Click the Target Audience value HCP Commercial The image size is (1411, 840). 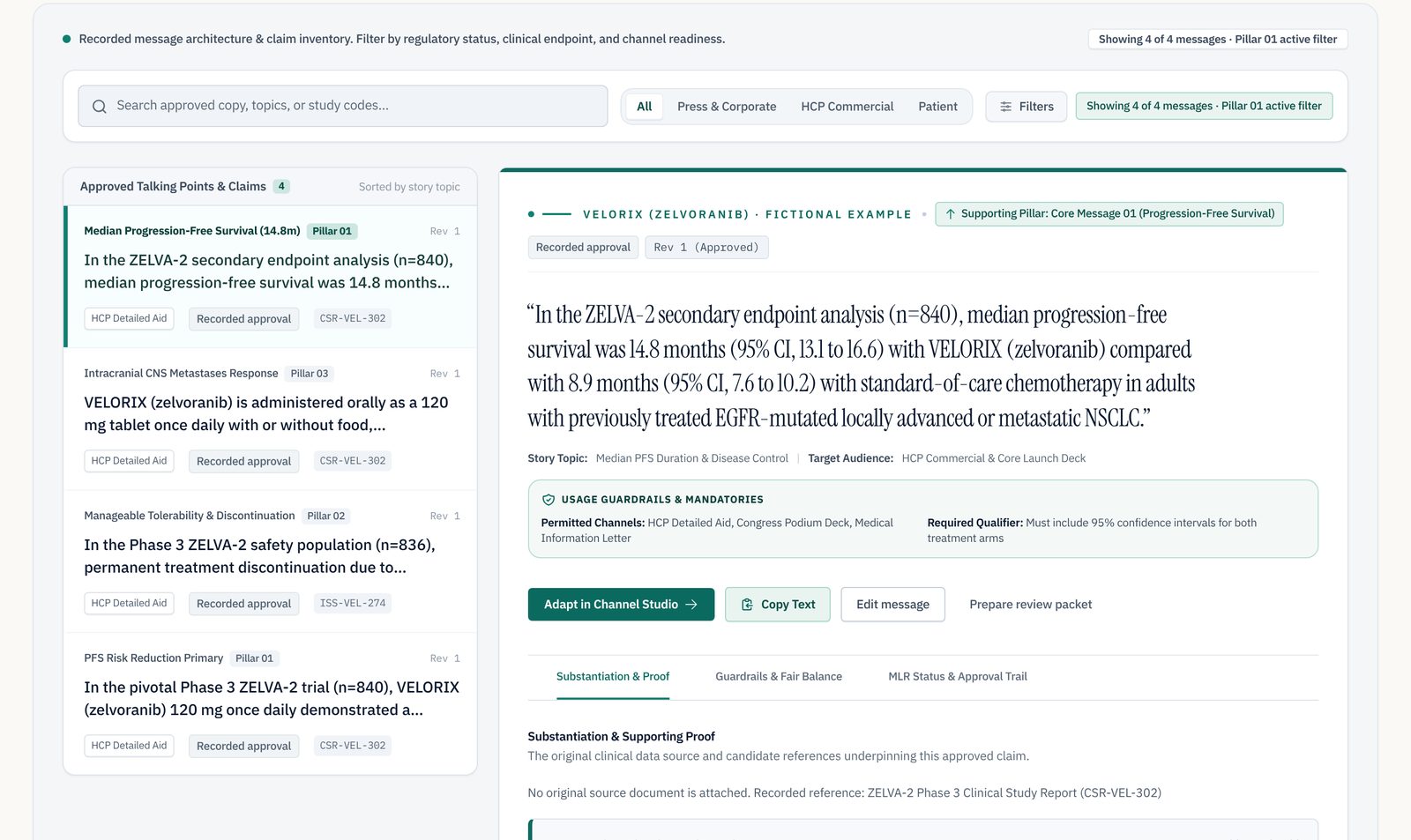[x=994, y=458]
